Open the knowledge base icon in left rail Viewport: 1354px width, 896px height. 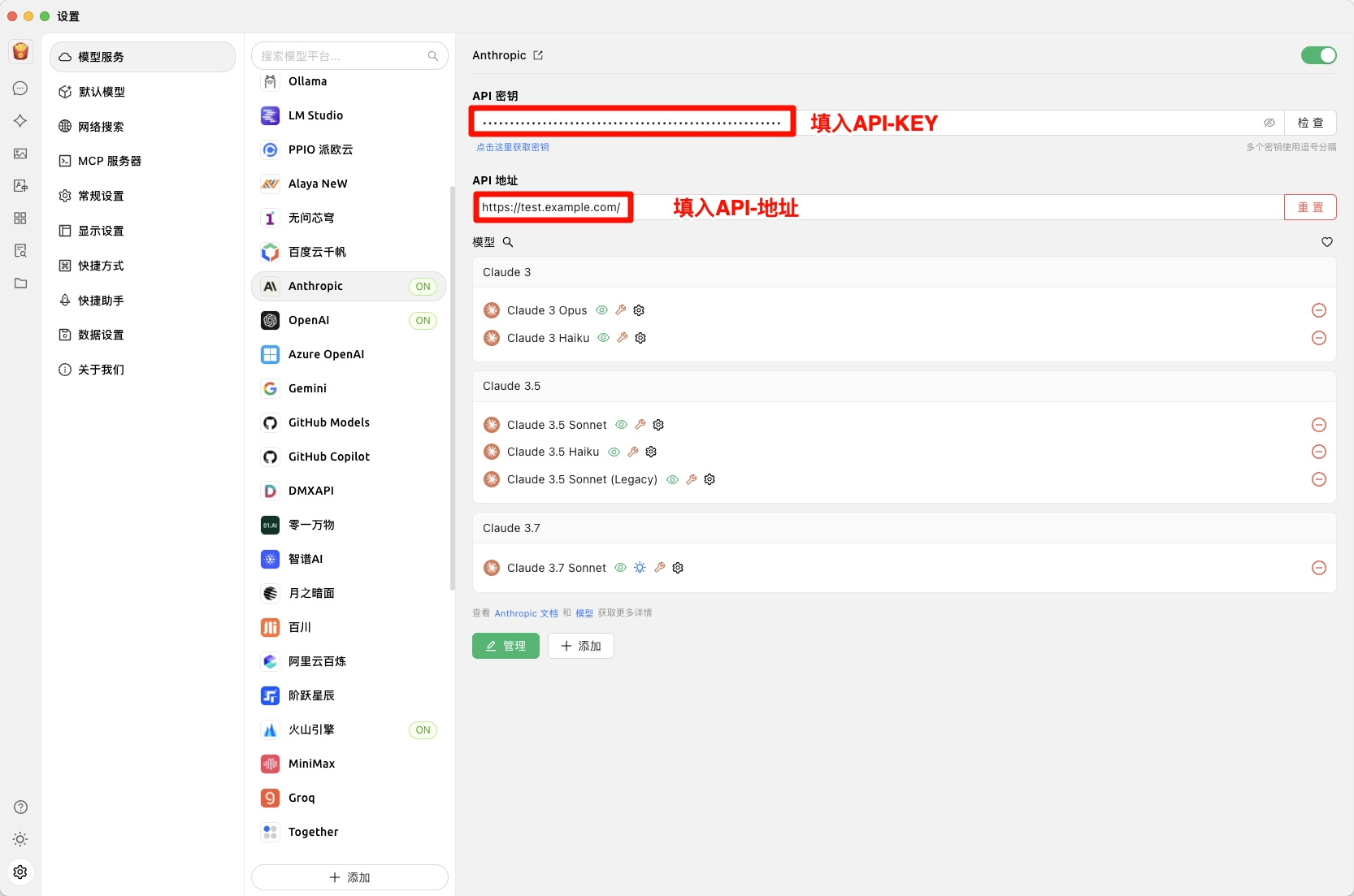[x=20, y=251]
